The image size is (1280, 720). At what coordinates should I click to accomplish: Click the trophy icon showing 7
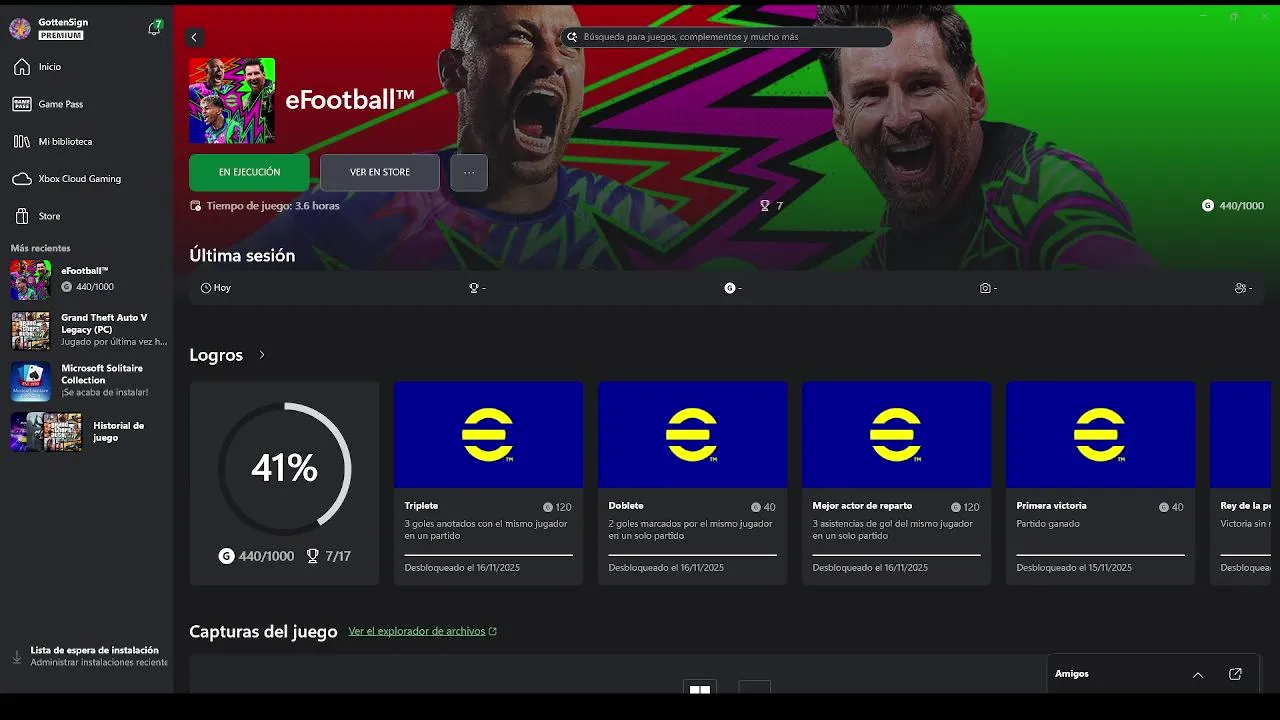coord(765,206)
